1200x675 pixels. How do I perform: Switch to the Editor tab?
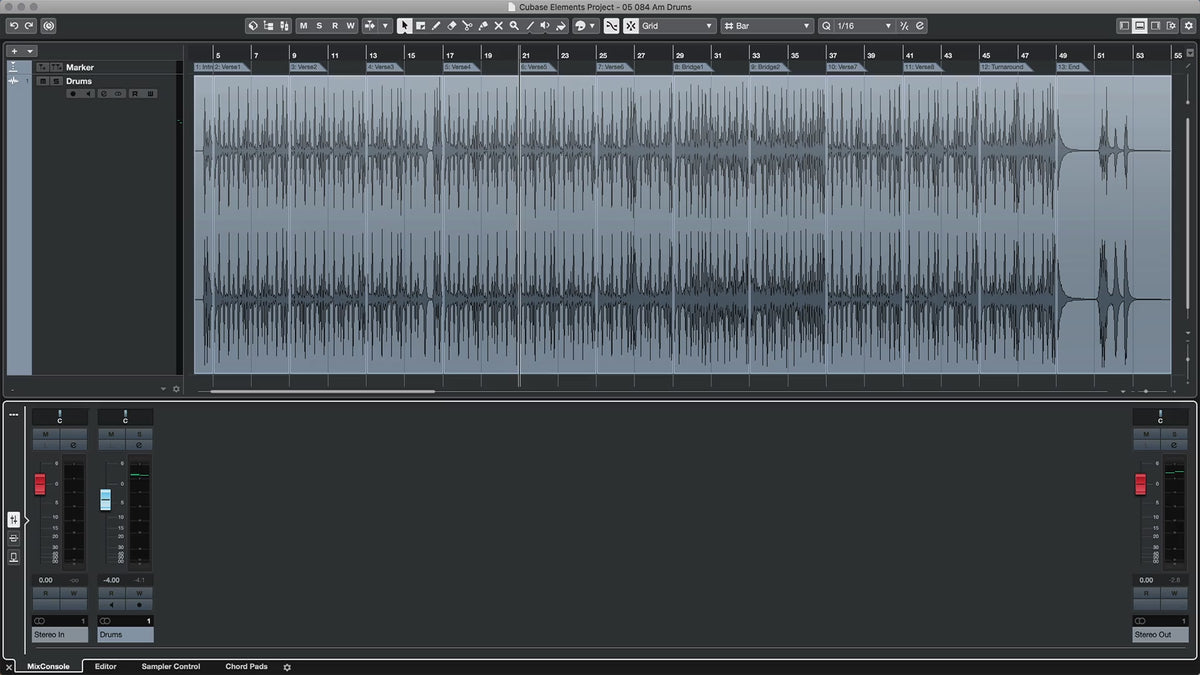pos(105,666)
